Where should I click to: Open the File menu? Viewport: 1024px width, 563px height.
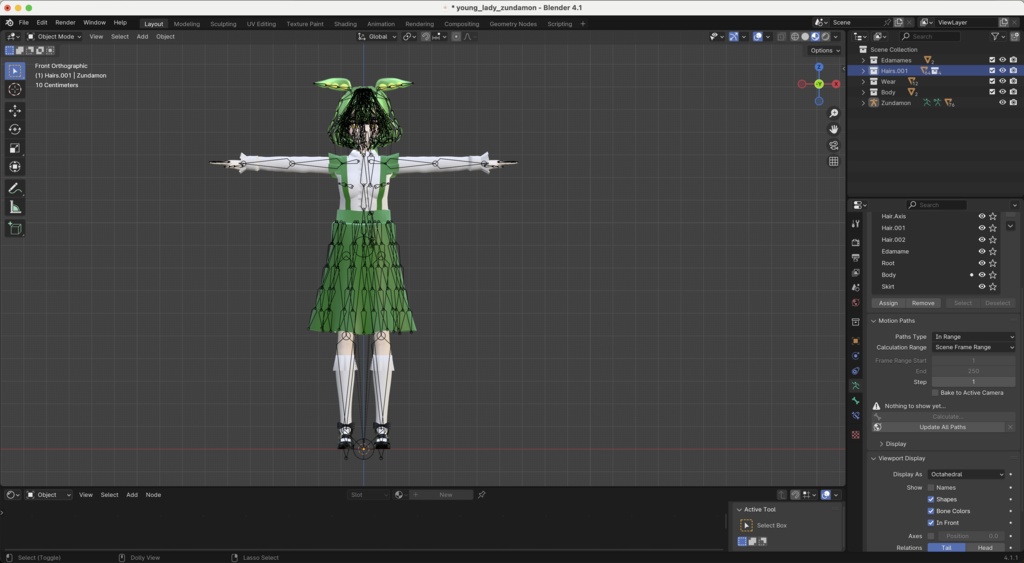[x=24, y=22]
